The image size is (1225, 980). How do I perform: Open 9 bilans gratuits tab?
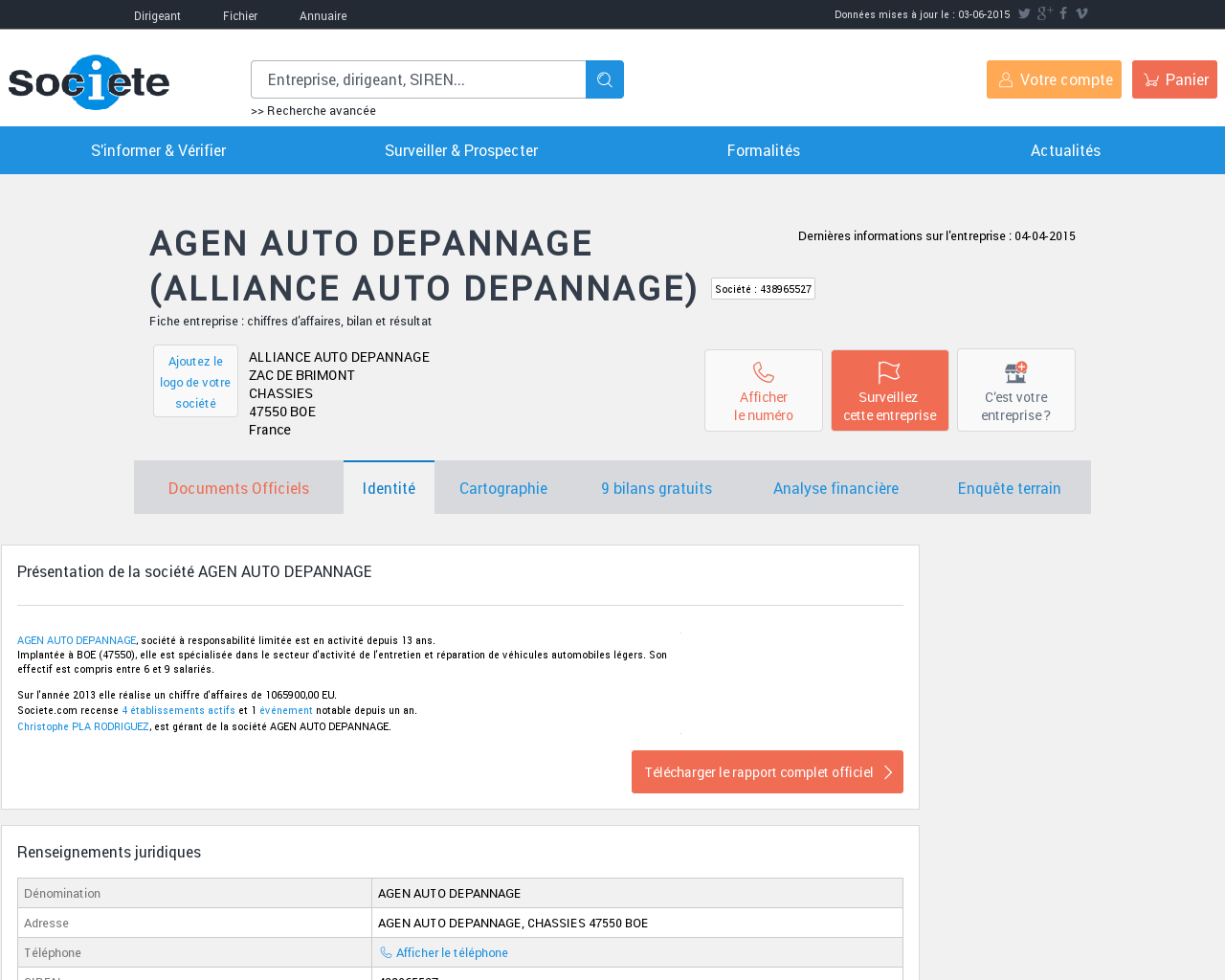pos(657,488)
